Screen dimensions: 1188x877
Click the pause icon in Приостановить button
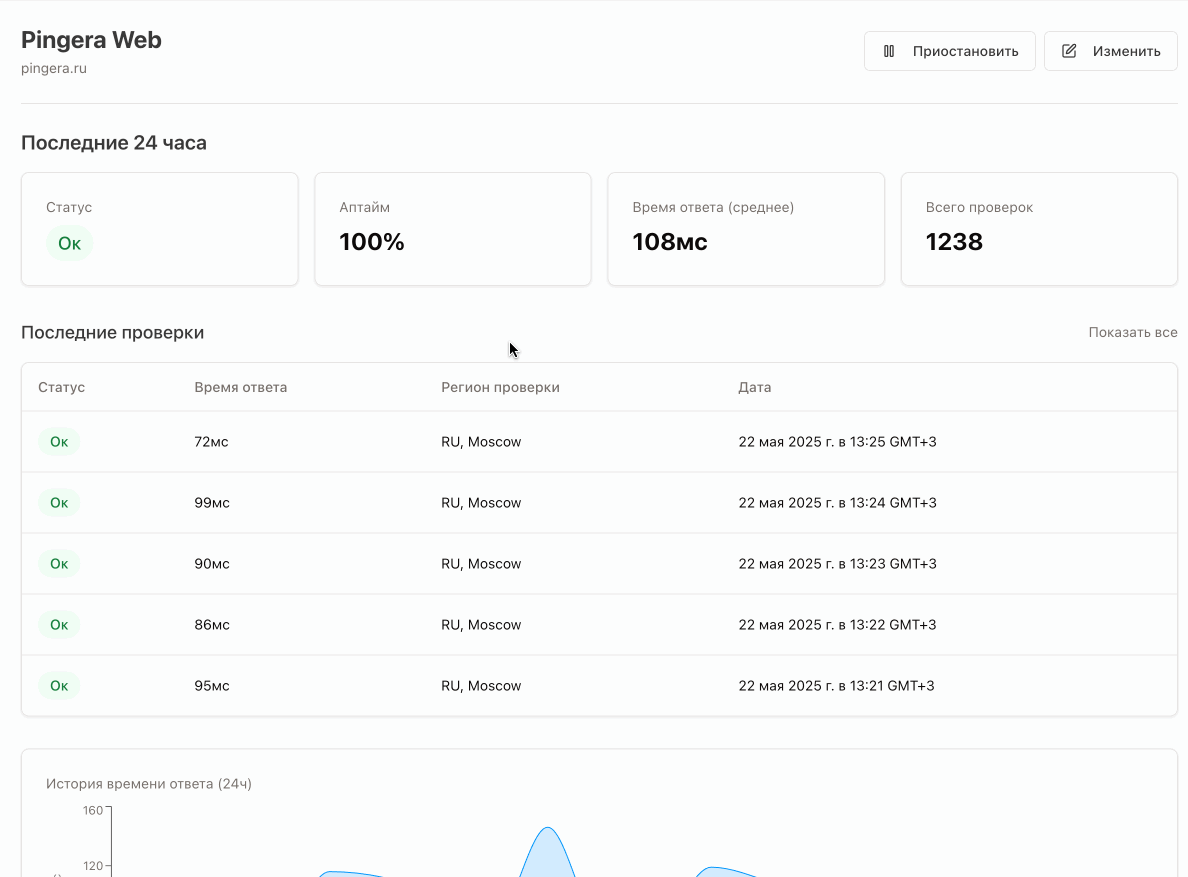889,51
